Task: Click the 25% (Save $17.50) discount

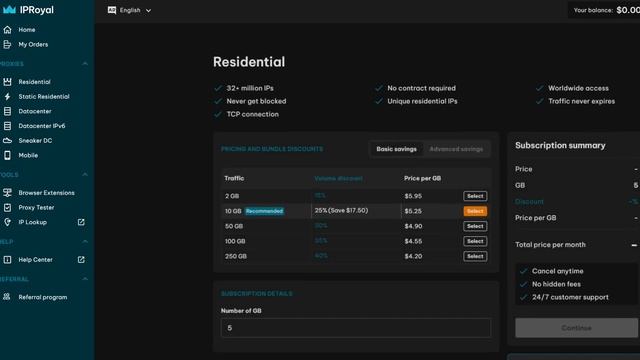Action: 341,211
